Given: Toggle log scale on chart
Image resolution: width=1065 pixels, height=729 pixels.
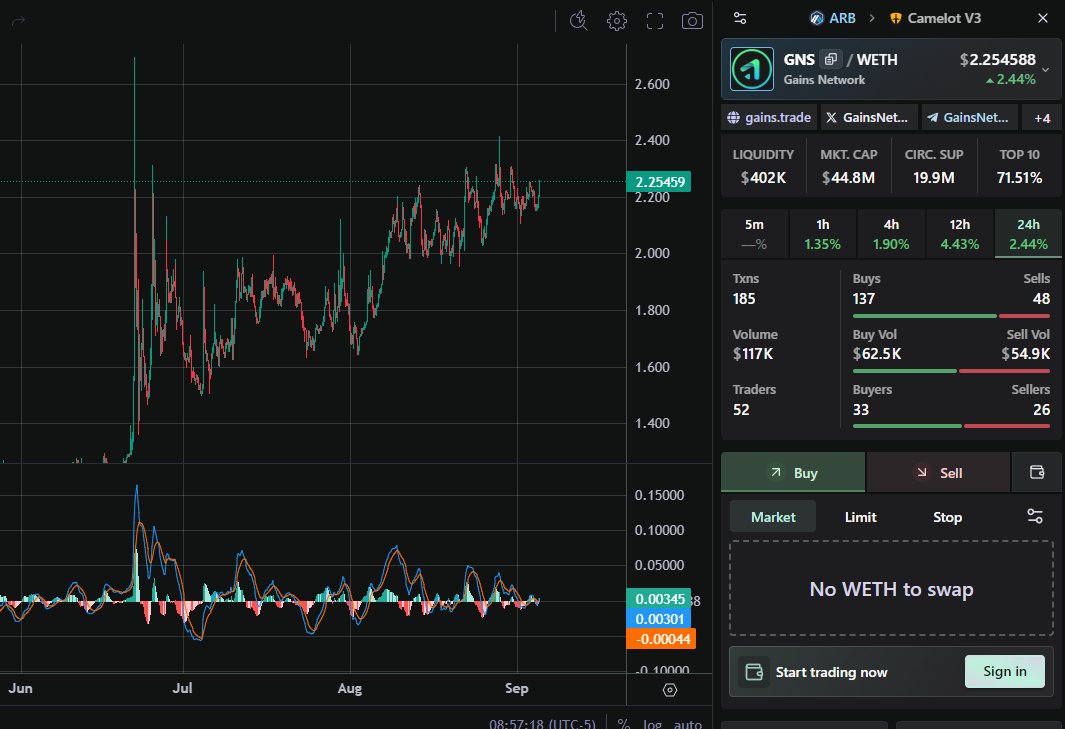Looking at the screenshot, I should tap(652, 724).
